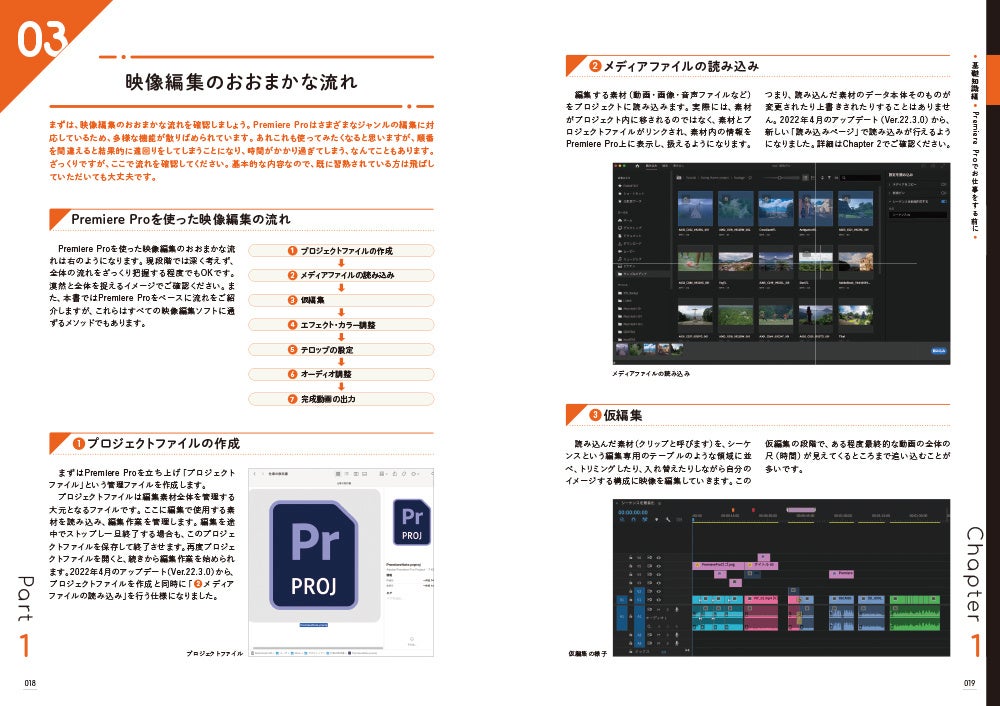This screenshot has height=706, width=1000.
Task: Click the その他 more button in Finder preview
Action: [411, 640]
